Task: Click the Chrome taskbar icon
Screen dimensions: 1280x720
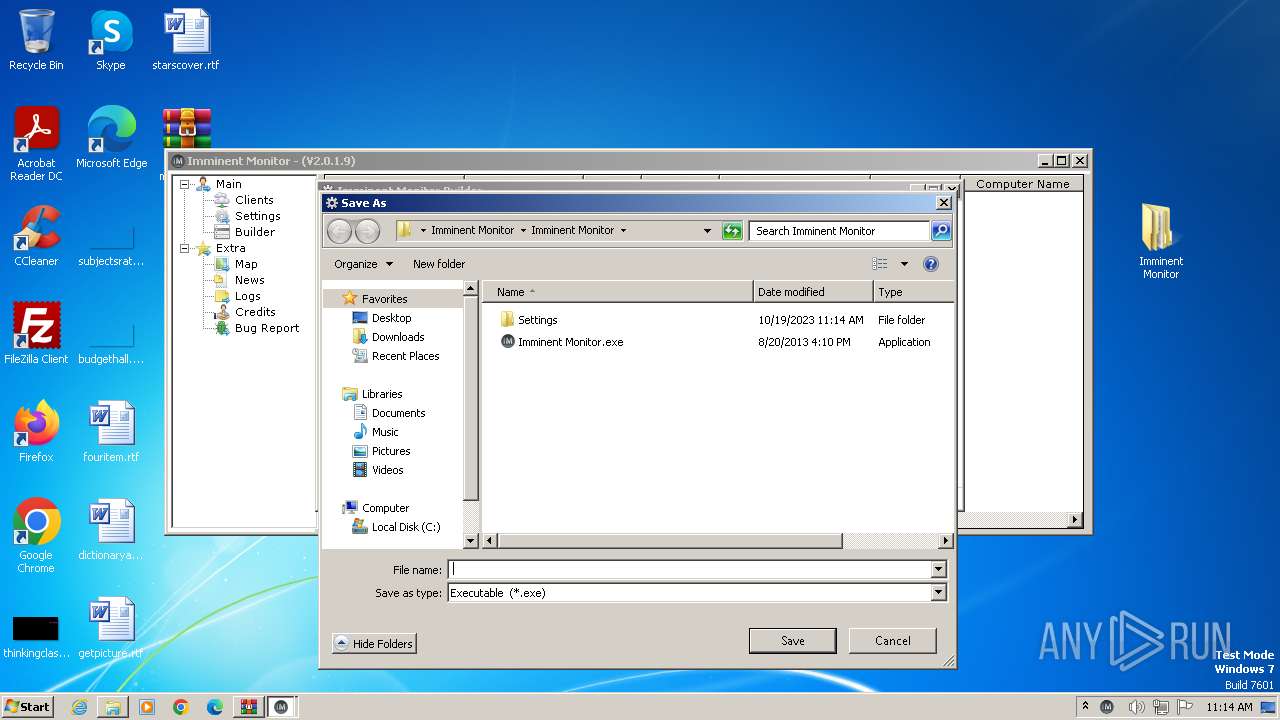Action: coord(181,707)
